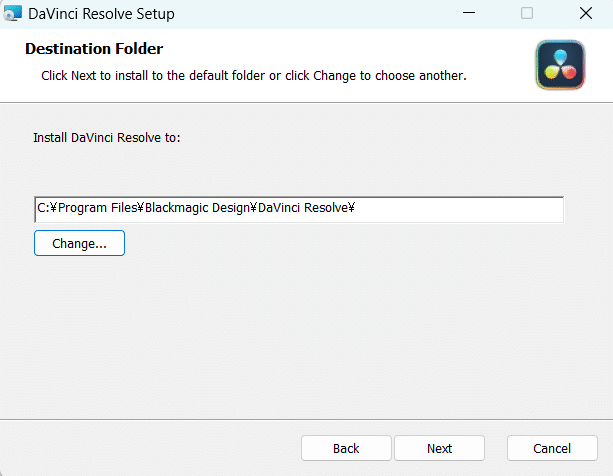This screenshot has height=476, width=613.
Task: Click the Destination Folder heading
Action: coord(94,49)
